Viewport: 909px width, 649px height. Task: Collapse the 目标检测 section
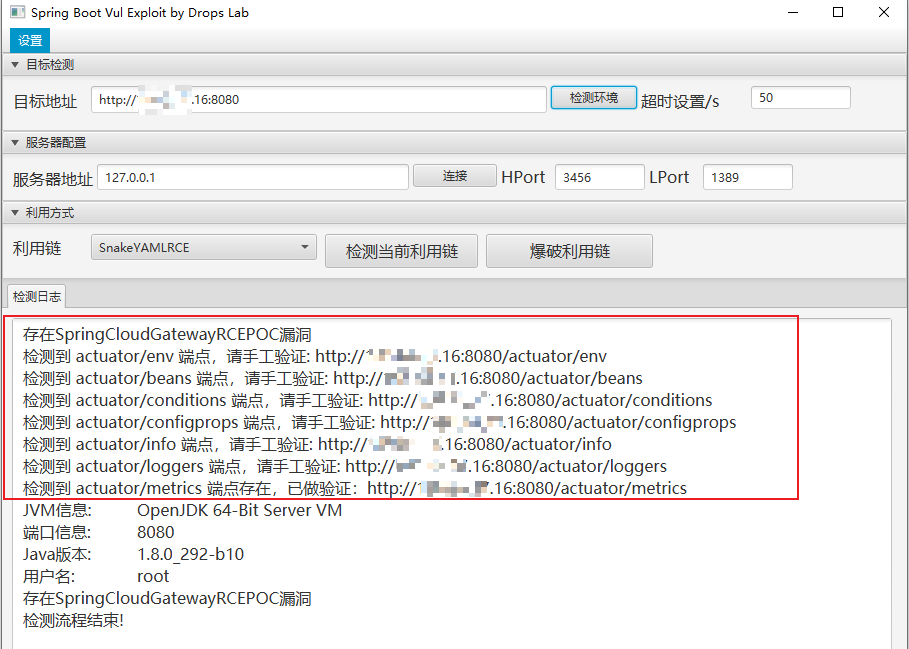(16, 65)
